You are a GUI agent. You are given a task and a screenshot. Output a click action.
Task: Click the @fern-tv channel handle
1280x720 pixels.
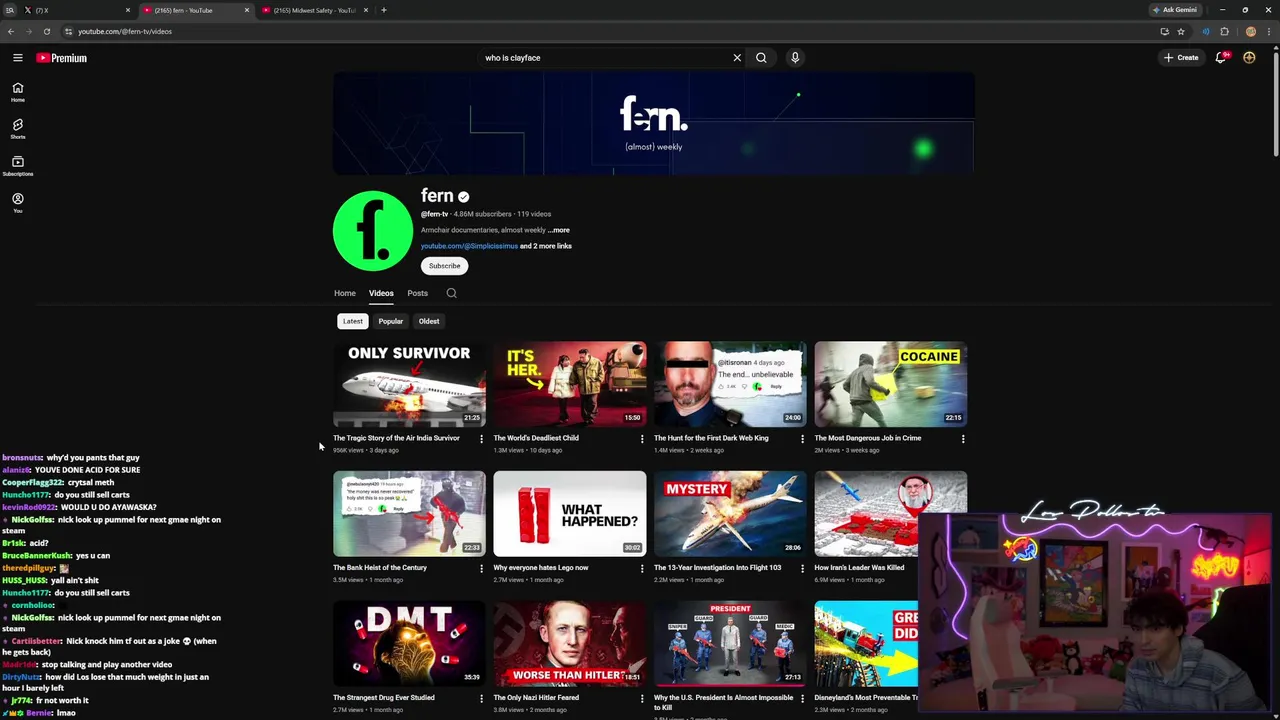click(x=434, y=214)
